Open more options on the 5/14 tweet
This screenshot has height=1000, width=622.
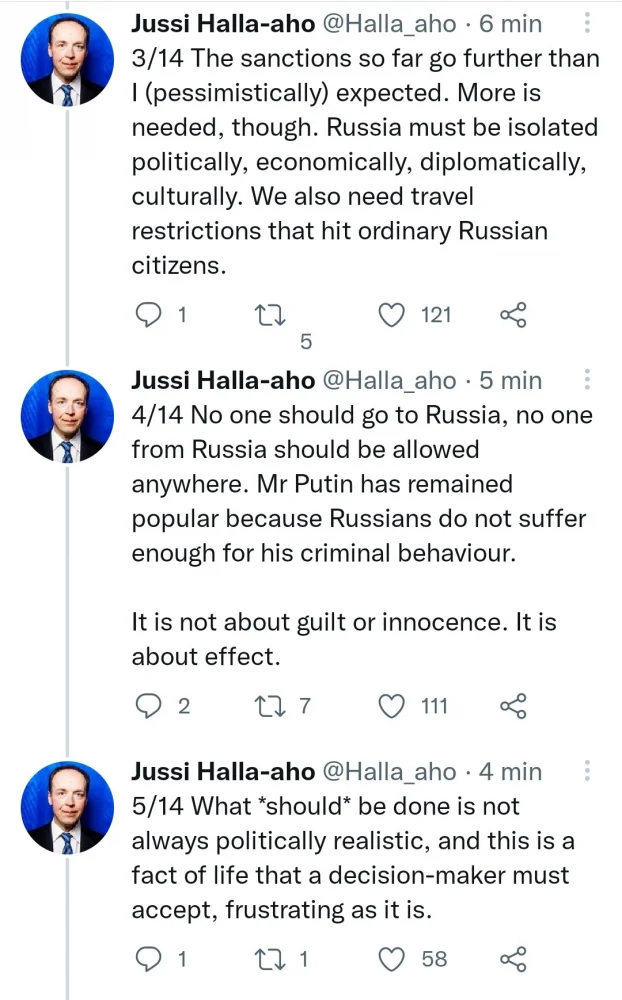(587, 770)
